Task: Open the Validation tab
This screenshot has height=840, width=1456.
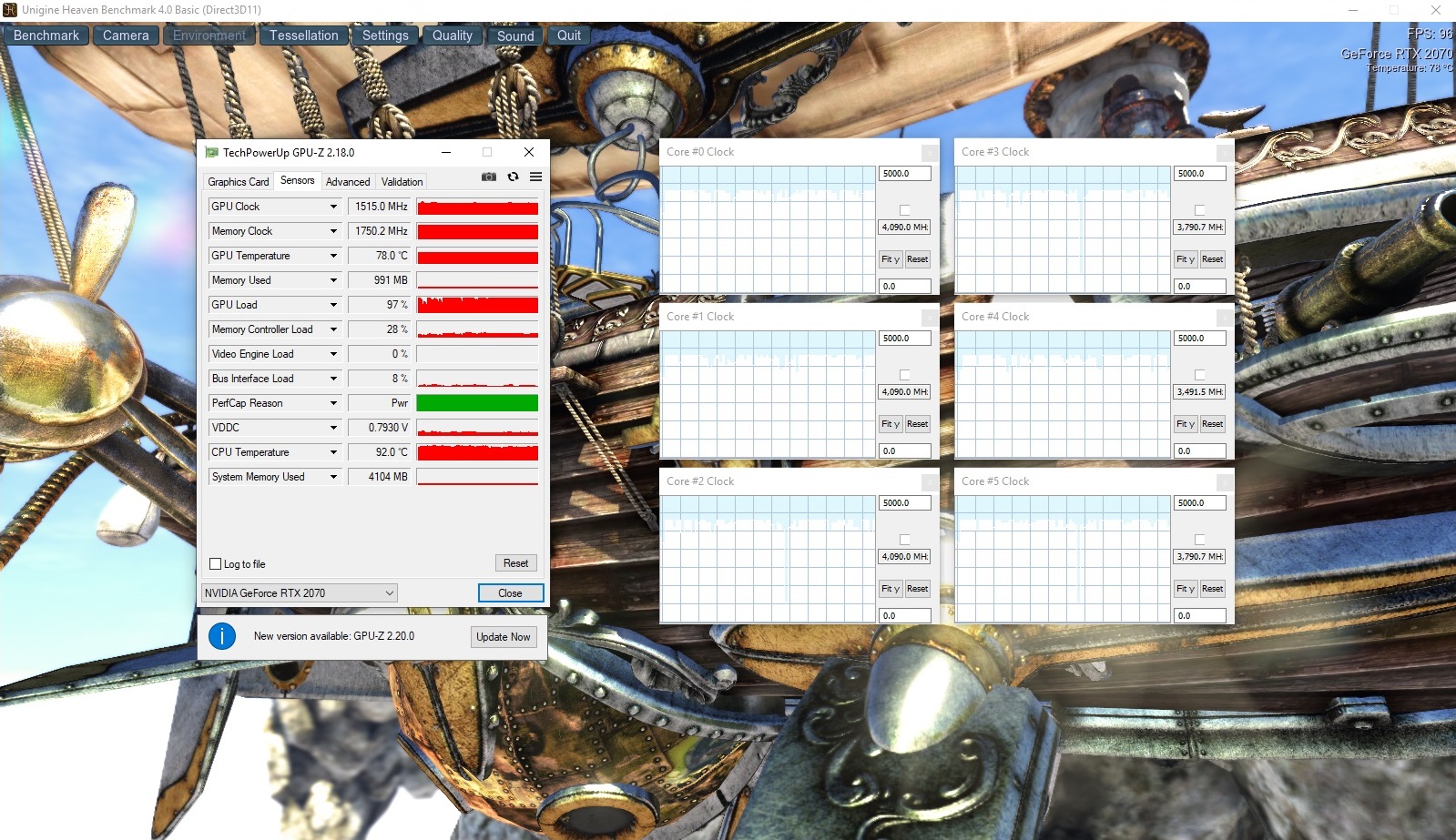Action: [x=402, y=182]
